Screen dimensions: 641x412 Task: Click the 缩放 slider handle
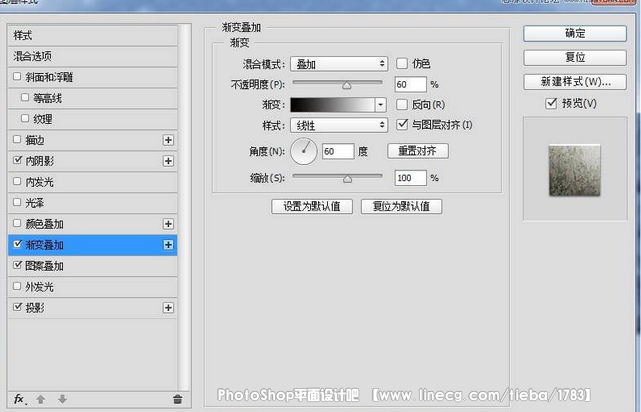tap(347, 179)
